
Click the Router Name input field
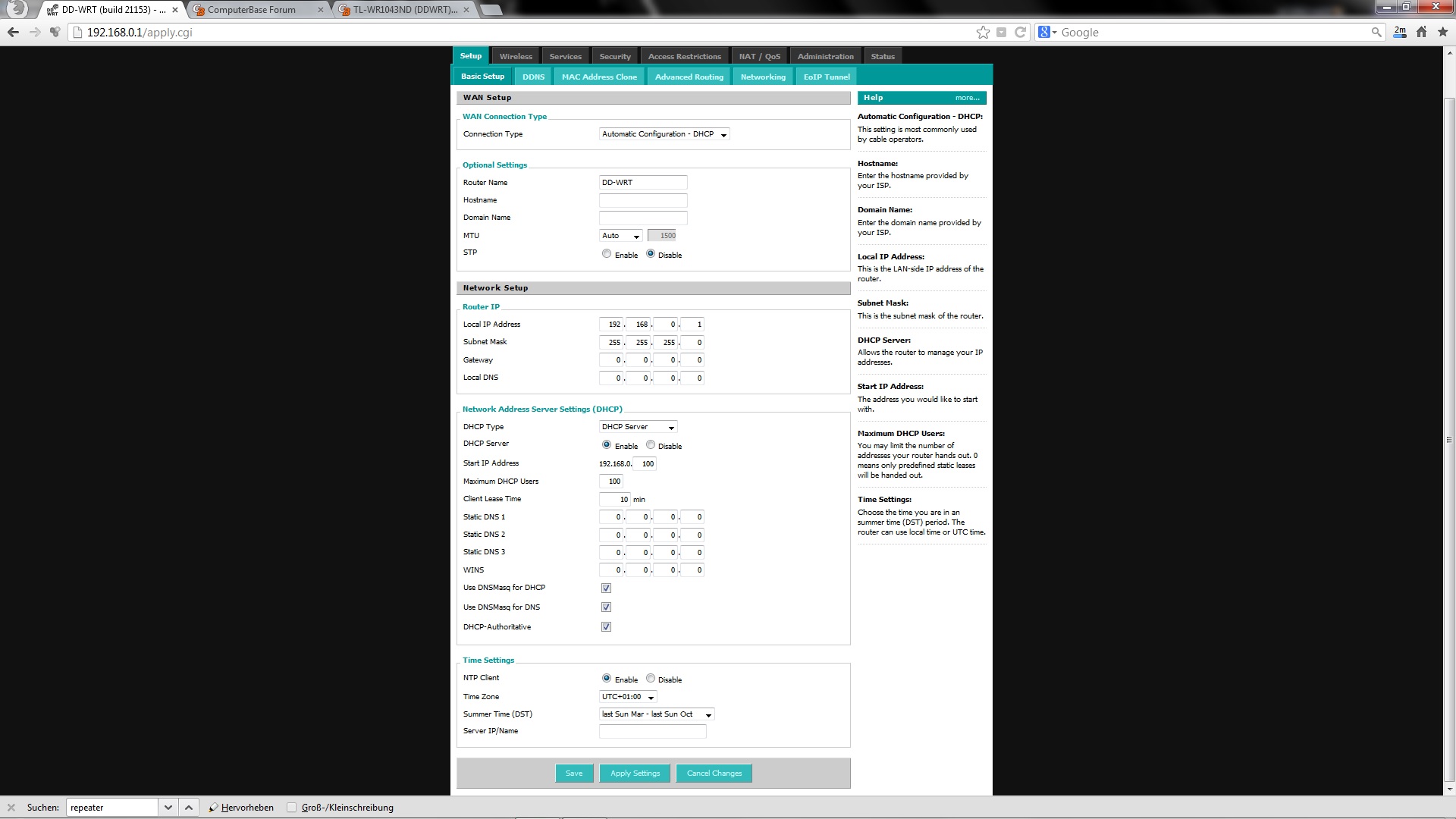pyautogui.click(x=642, y=183)
